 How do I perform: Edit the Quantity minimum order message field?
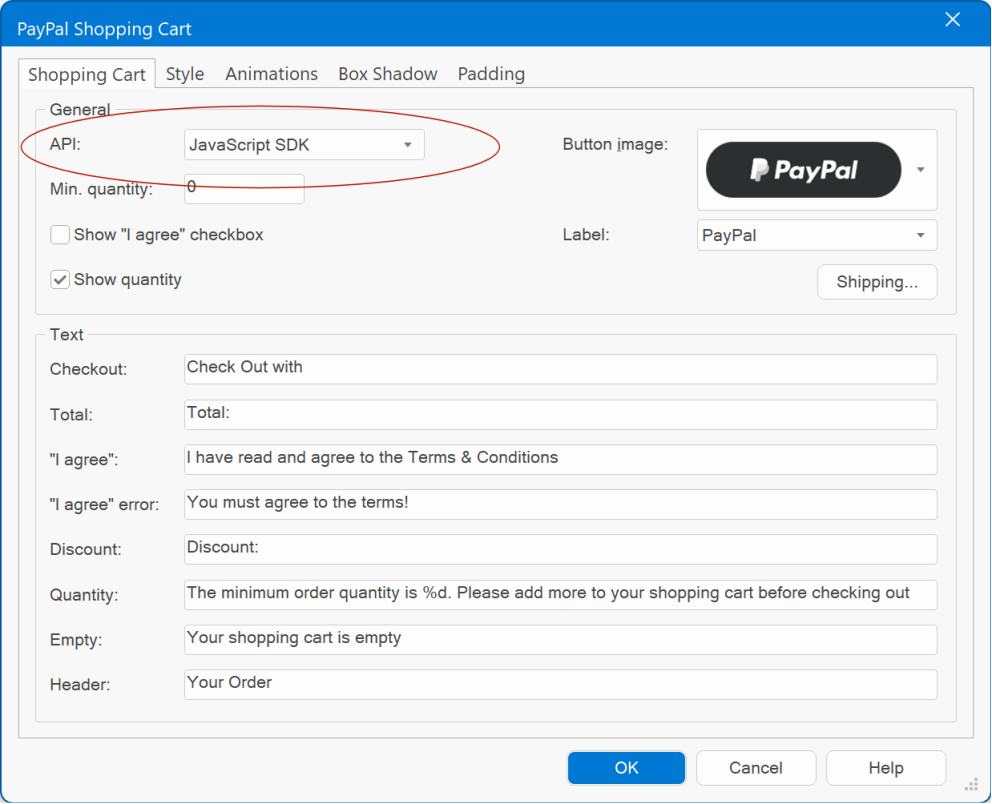(561, 595)
